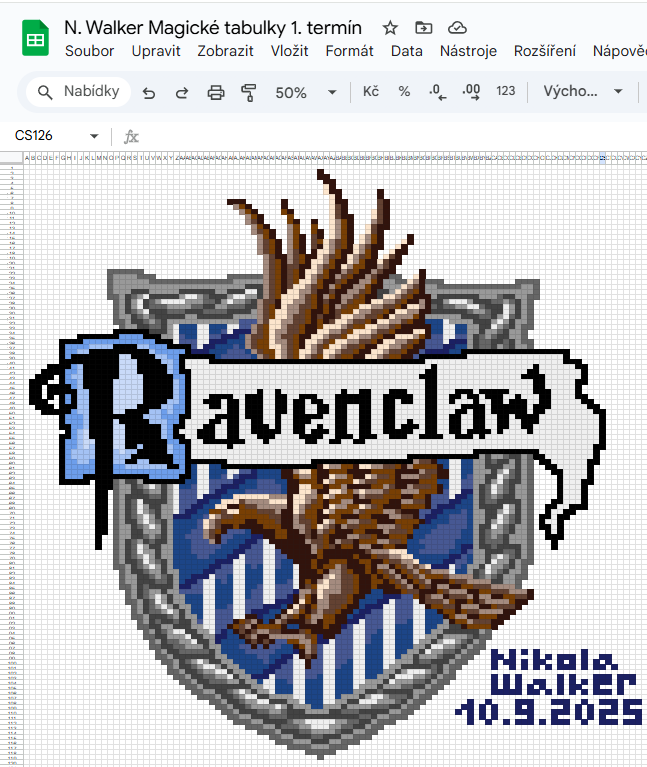Decrease decimal places icon
This screenshot has height=767, width=647.
pyautogui.click(x=437, y=91)
